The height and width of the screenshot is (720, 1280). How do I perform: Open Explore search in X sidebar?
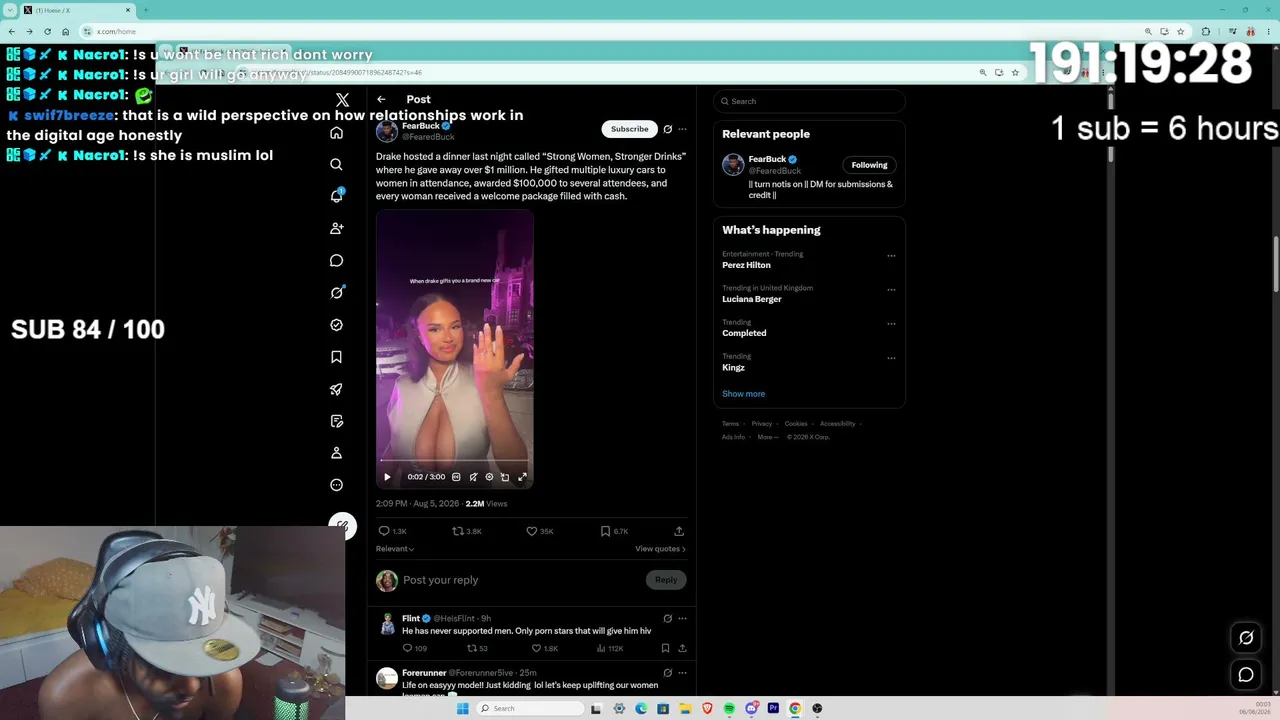337,165
